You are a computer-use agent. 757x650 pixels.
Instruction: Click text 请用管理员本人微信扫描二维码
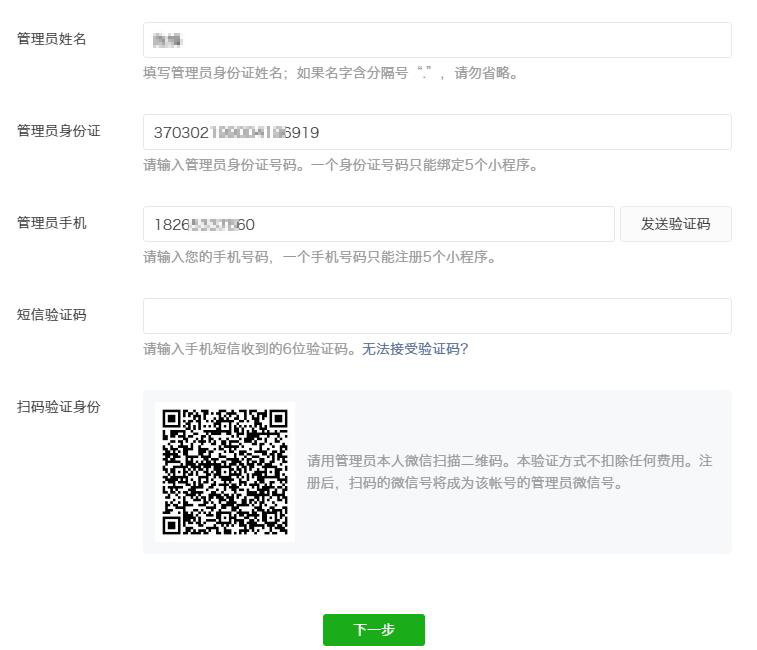[x=405, y=461]
